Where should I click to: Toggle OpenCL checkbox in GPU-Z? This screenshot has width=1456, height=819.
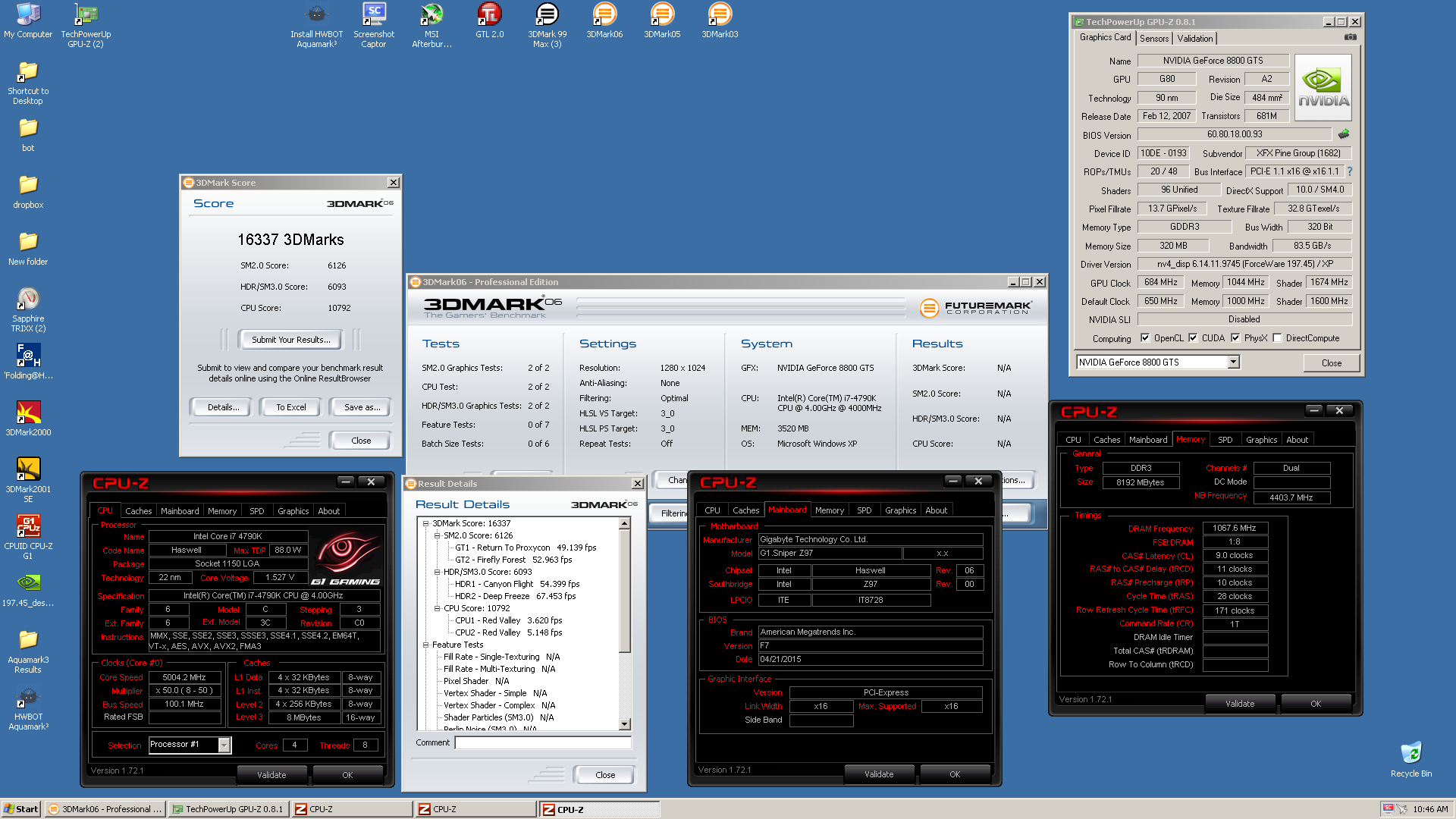[1145, 338]
